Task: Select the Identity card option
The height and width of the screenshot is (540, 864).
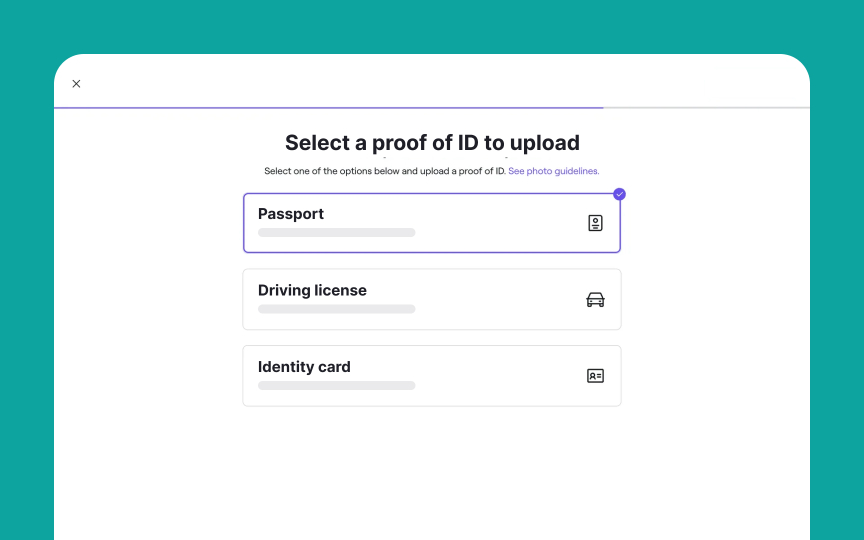Action: [x=432, y=376]
